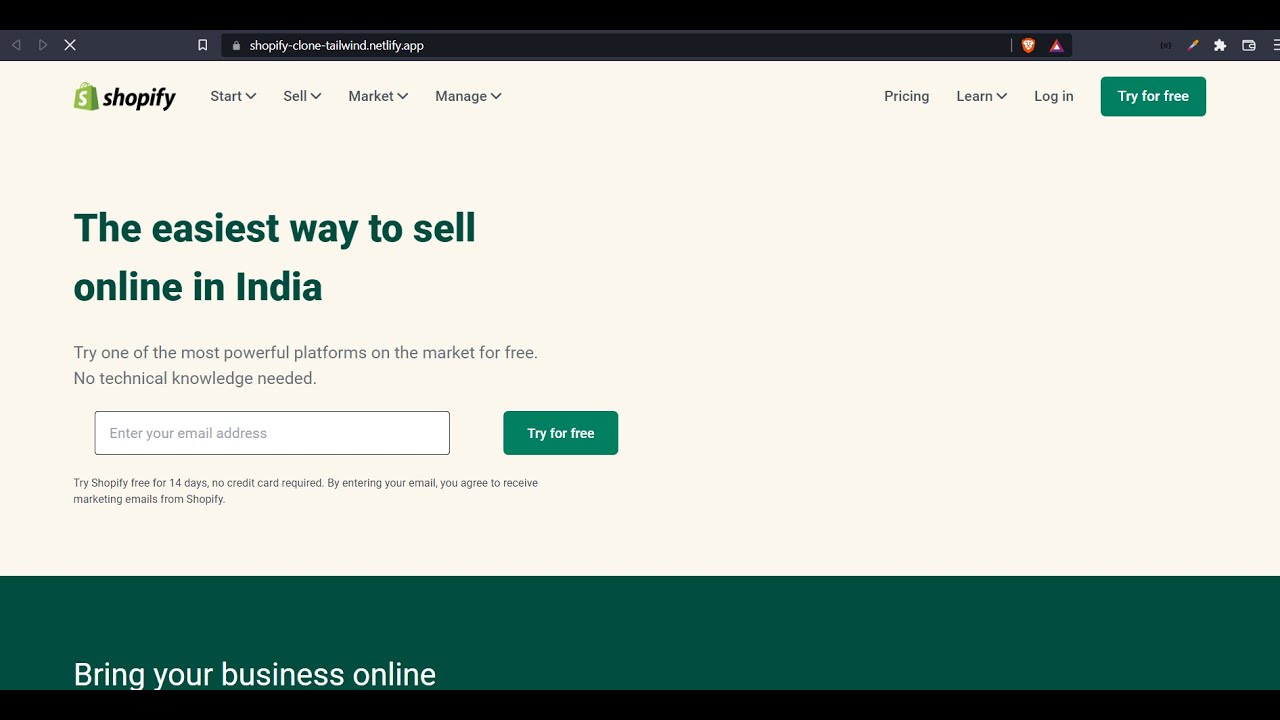Viewport: 1280px width, 720px height.
Task: Go forward with browser forward arrow
Action: 43,45
